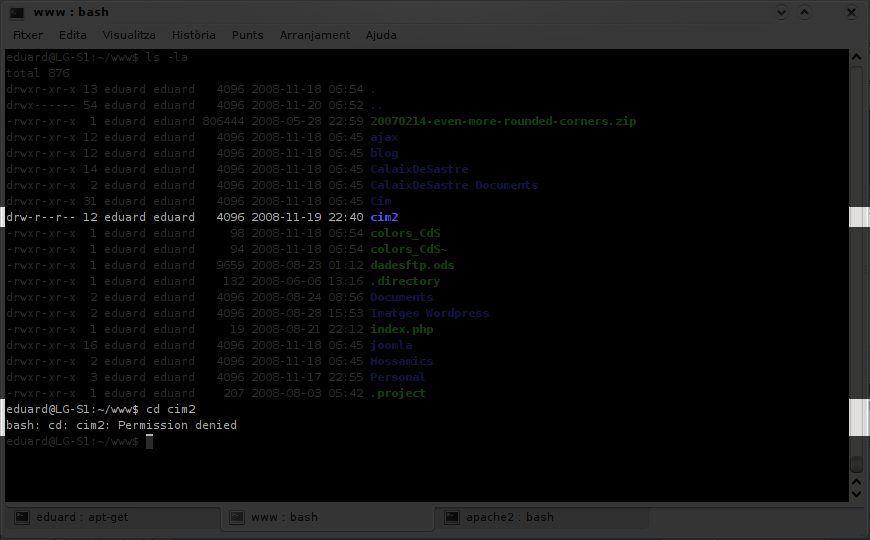Open the Arranjament settings menu
The image size is (870, 540).
pos(315,35)
